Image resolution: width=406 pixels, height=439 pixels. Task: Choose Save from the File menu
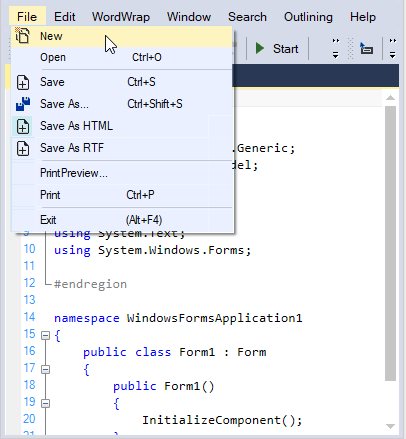click(x=122, y=82)
